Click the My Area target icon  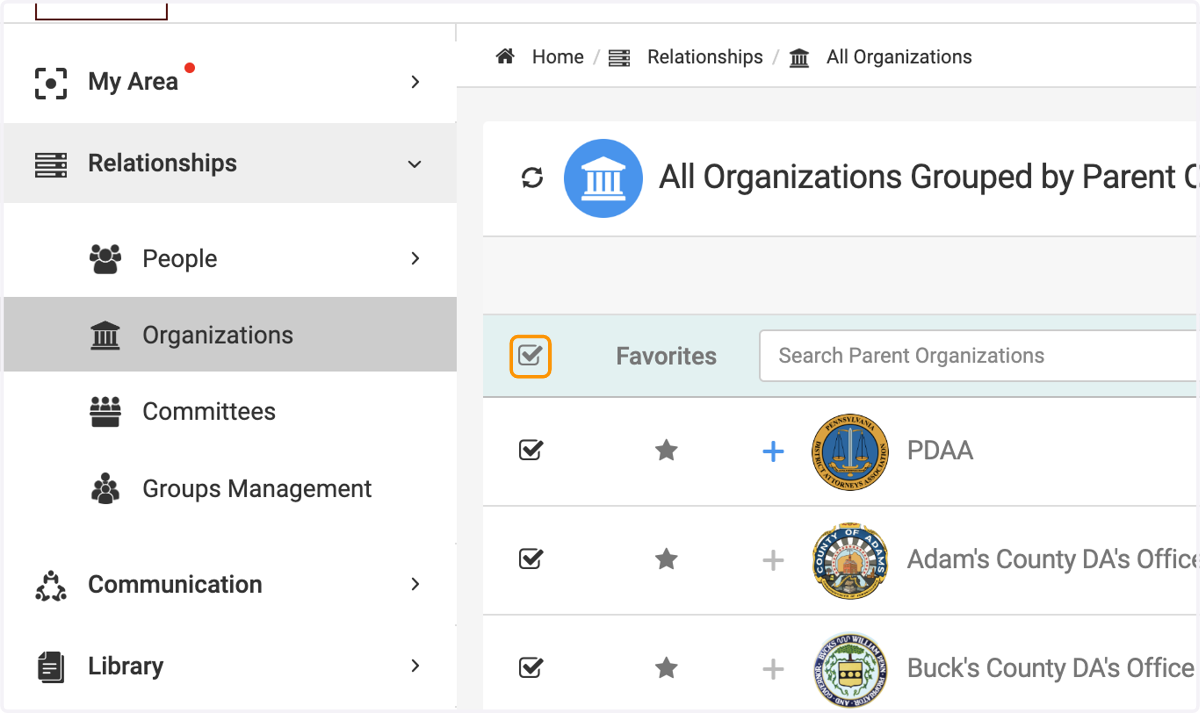tap(51, 83)
